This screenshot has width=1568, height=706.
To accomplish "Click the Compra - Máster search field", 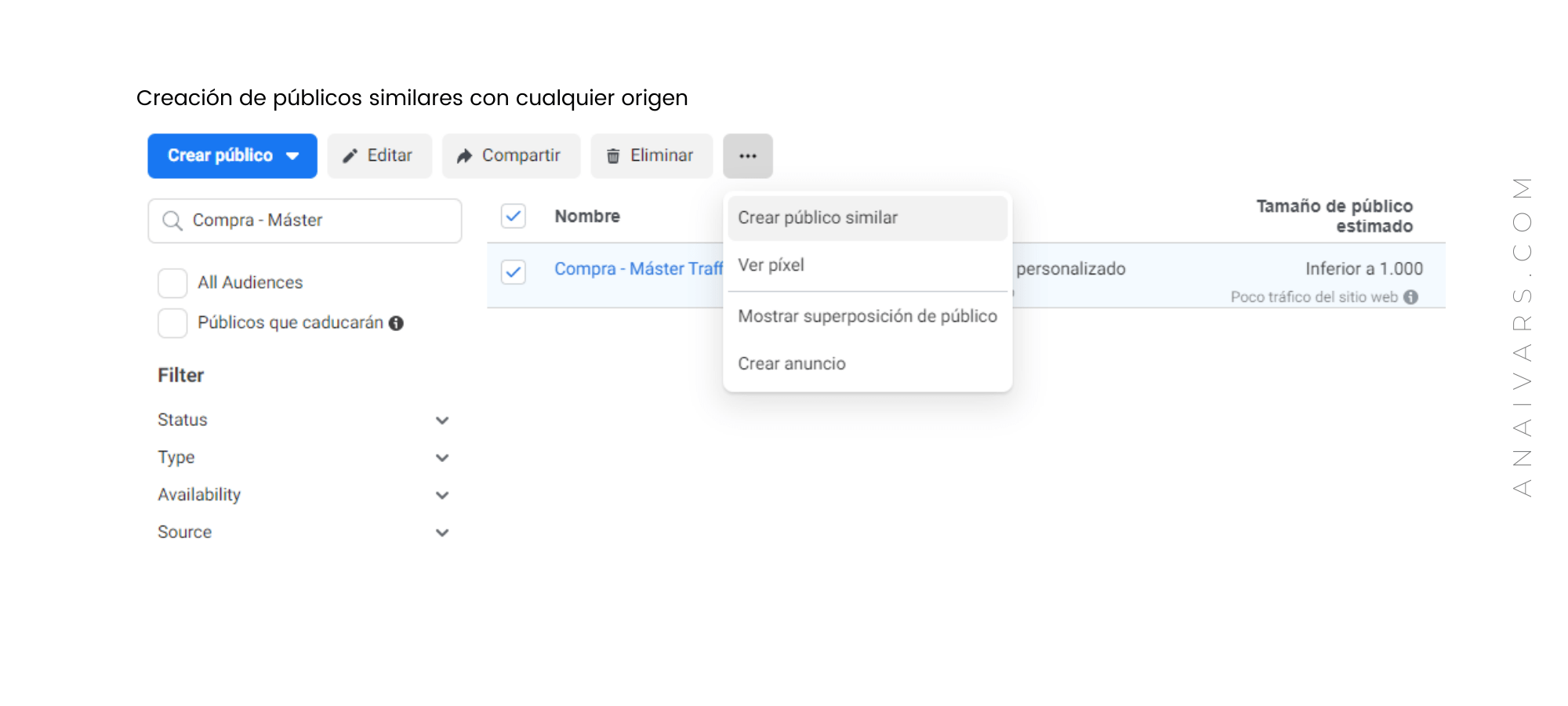I will 305,220.
